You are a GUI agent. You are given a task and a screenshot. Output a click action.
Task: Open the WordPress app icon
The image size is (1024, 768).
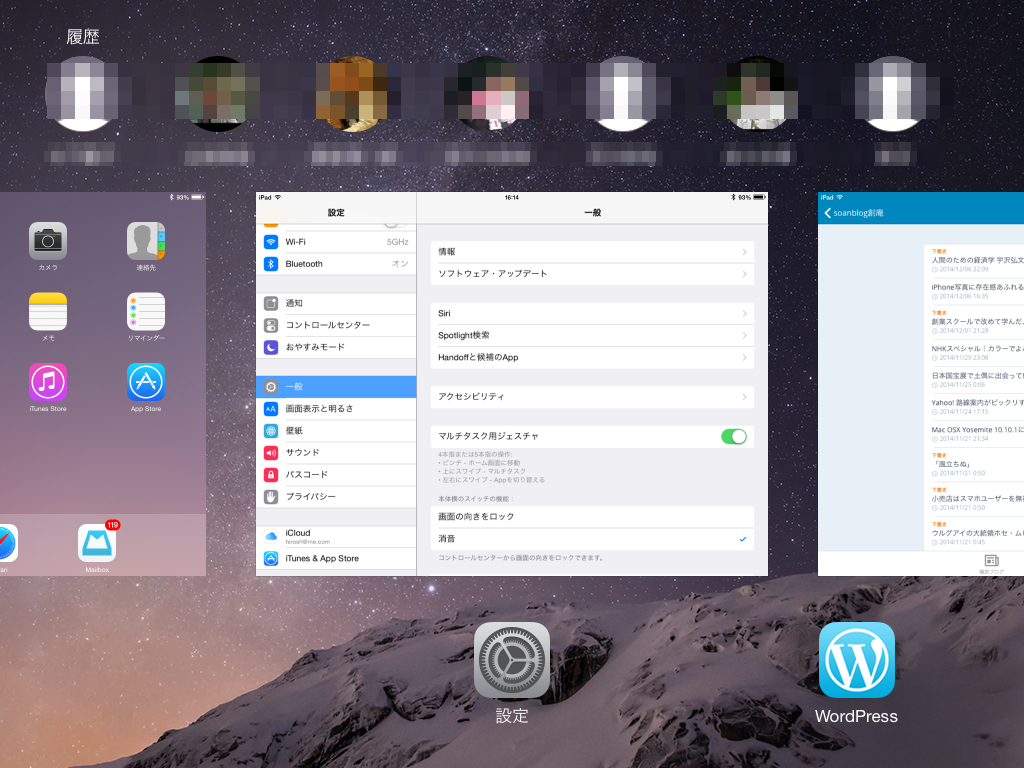[856, 660]
